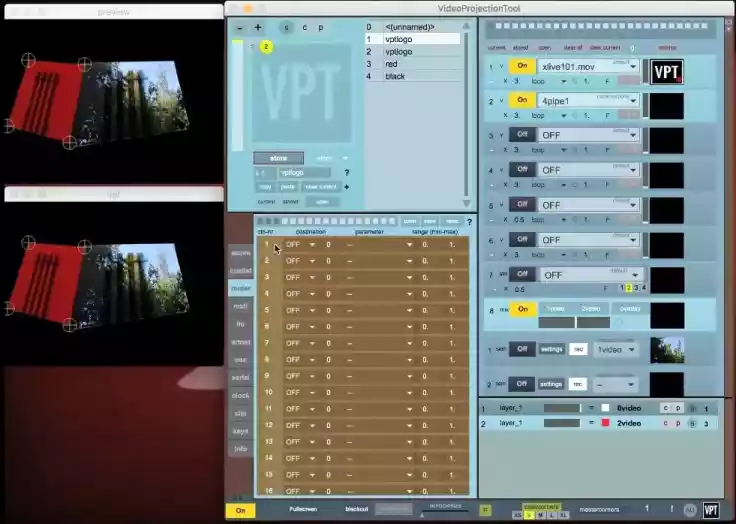Click rec button in sem row 2

[x=578, y=384]
